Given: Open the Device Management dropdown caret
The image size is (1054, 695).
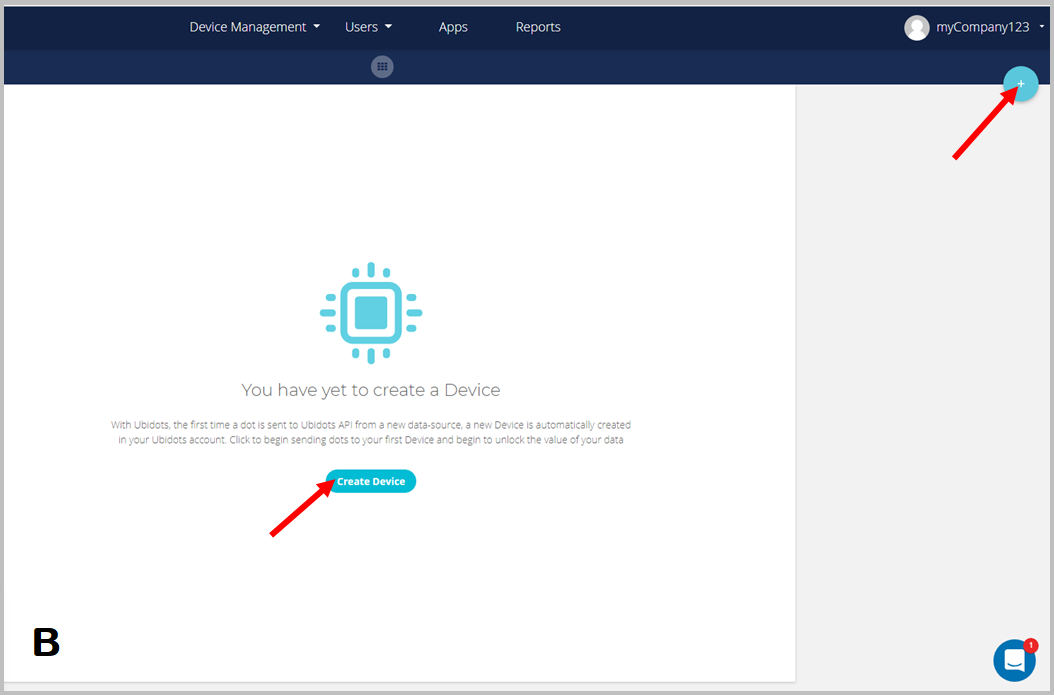Looking at the screenshot, I should 316,27.
